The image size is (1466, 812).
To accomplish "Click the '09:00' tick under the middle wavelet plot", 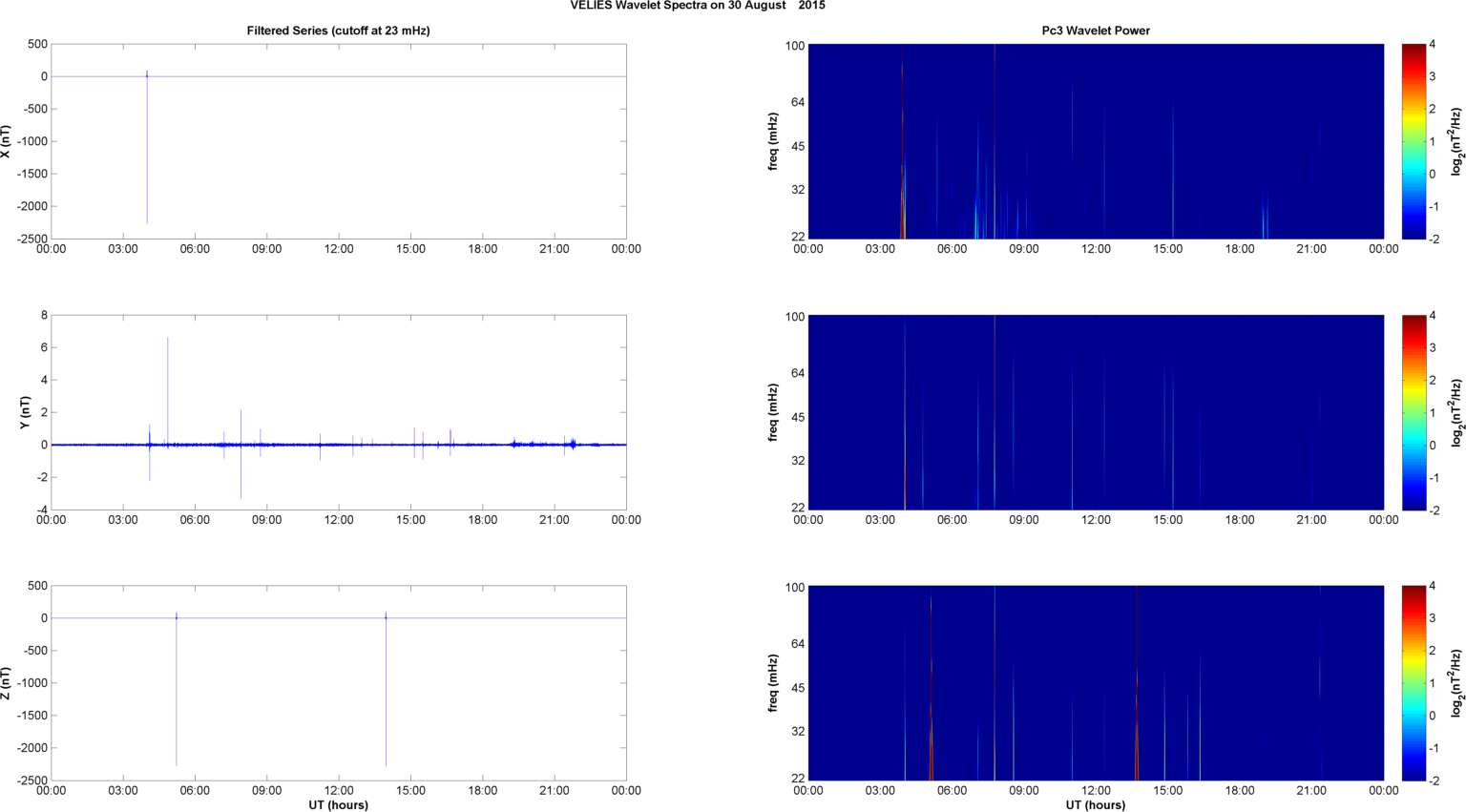I will tap(1024, 520).
